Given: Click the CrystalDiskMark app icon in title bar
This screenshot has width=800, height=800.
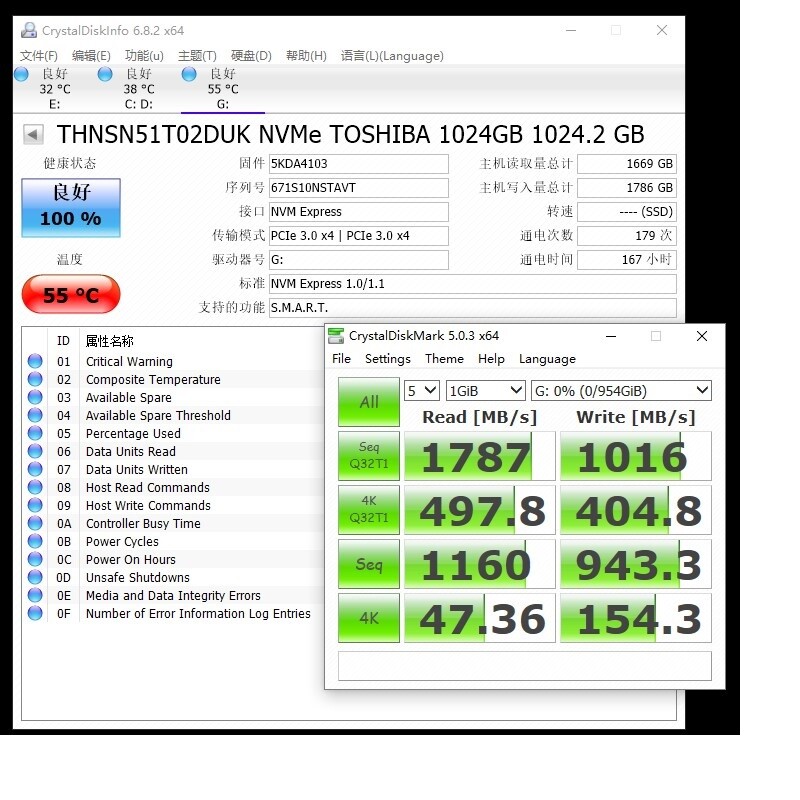Looking at the screenshot, I should tap(336, 336).
